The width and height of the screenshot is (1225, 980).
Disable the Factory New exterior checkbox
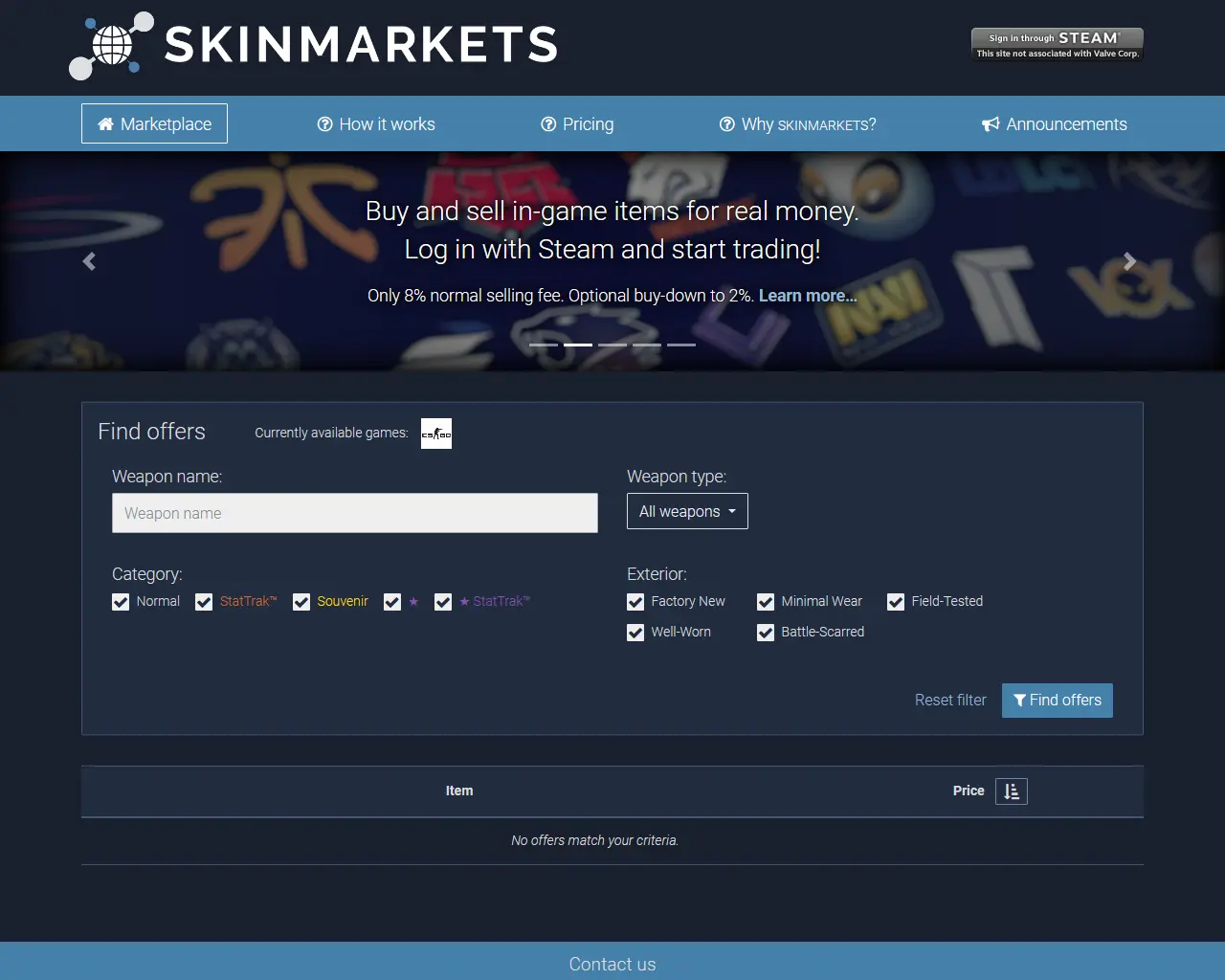pyautogui.click(x=635, y=602)
